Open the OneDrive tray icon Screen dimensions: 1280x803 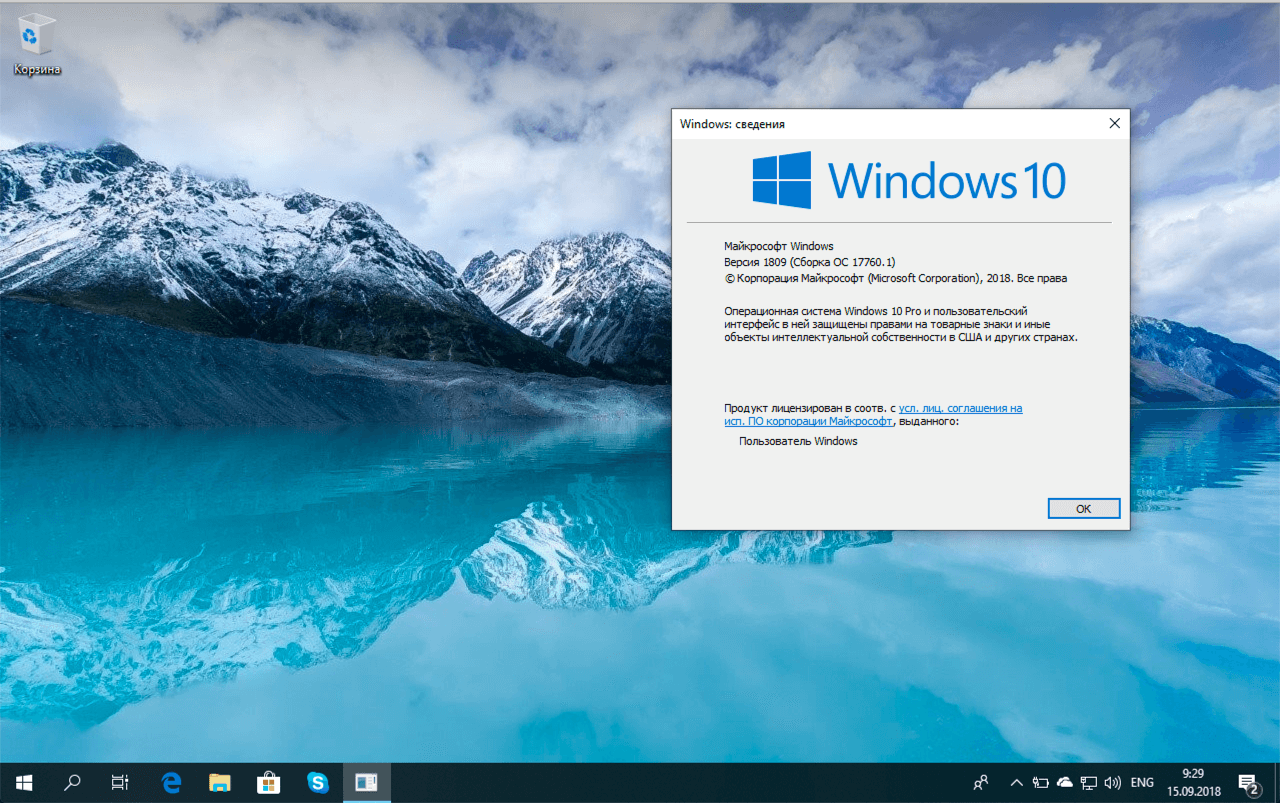pyautogui.click(x=1064, y=782)
